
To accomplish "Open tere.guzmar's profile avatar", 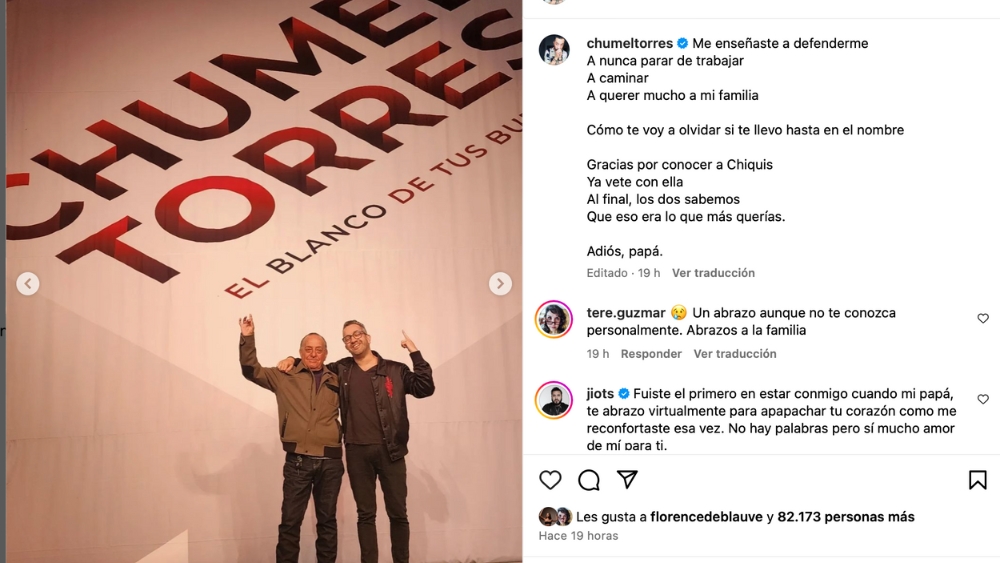I will point(554,319).
